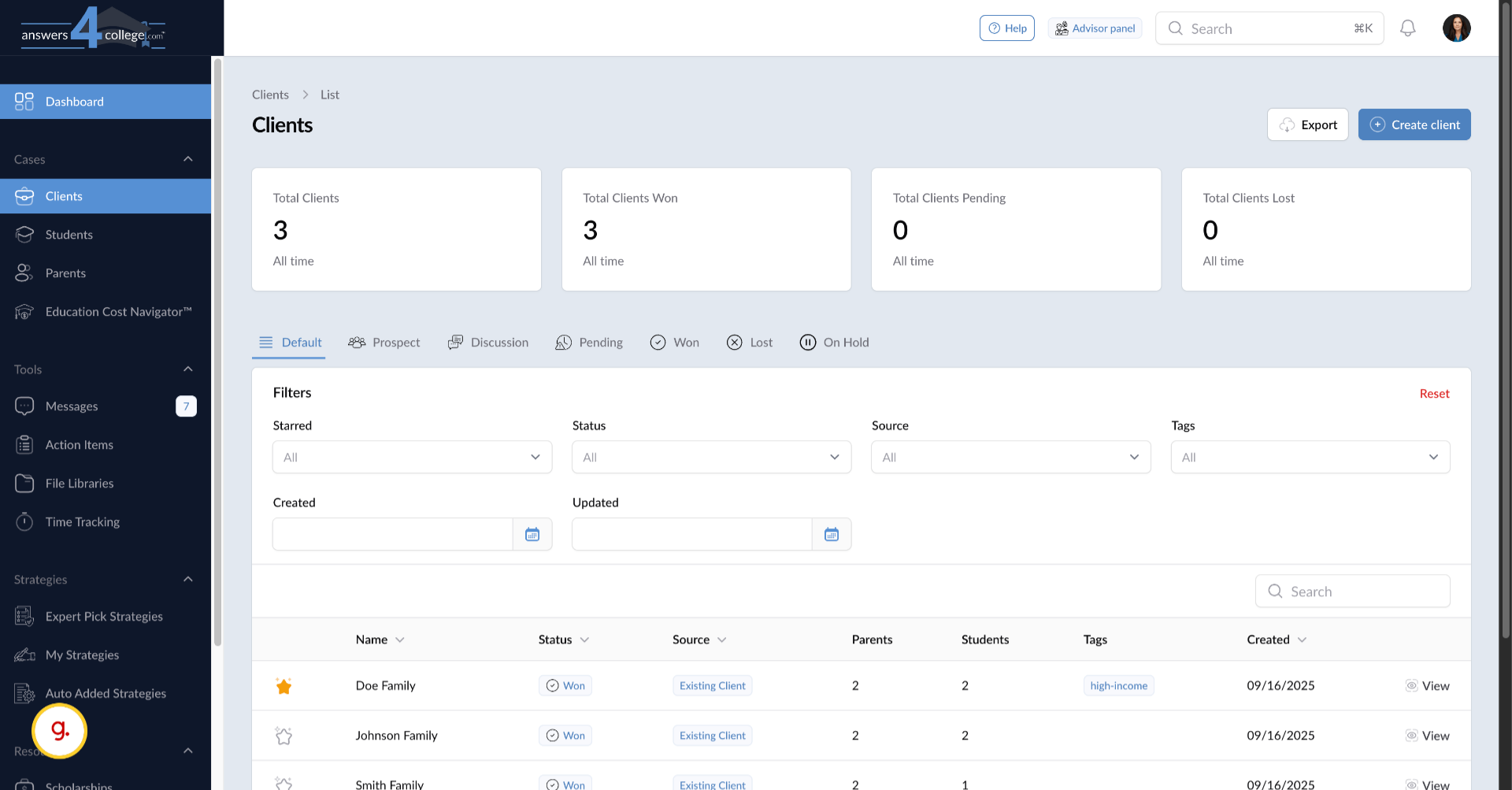Click the Grammarly floating icon
This screenshot has height=790, width=1512.
(60, 731)
